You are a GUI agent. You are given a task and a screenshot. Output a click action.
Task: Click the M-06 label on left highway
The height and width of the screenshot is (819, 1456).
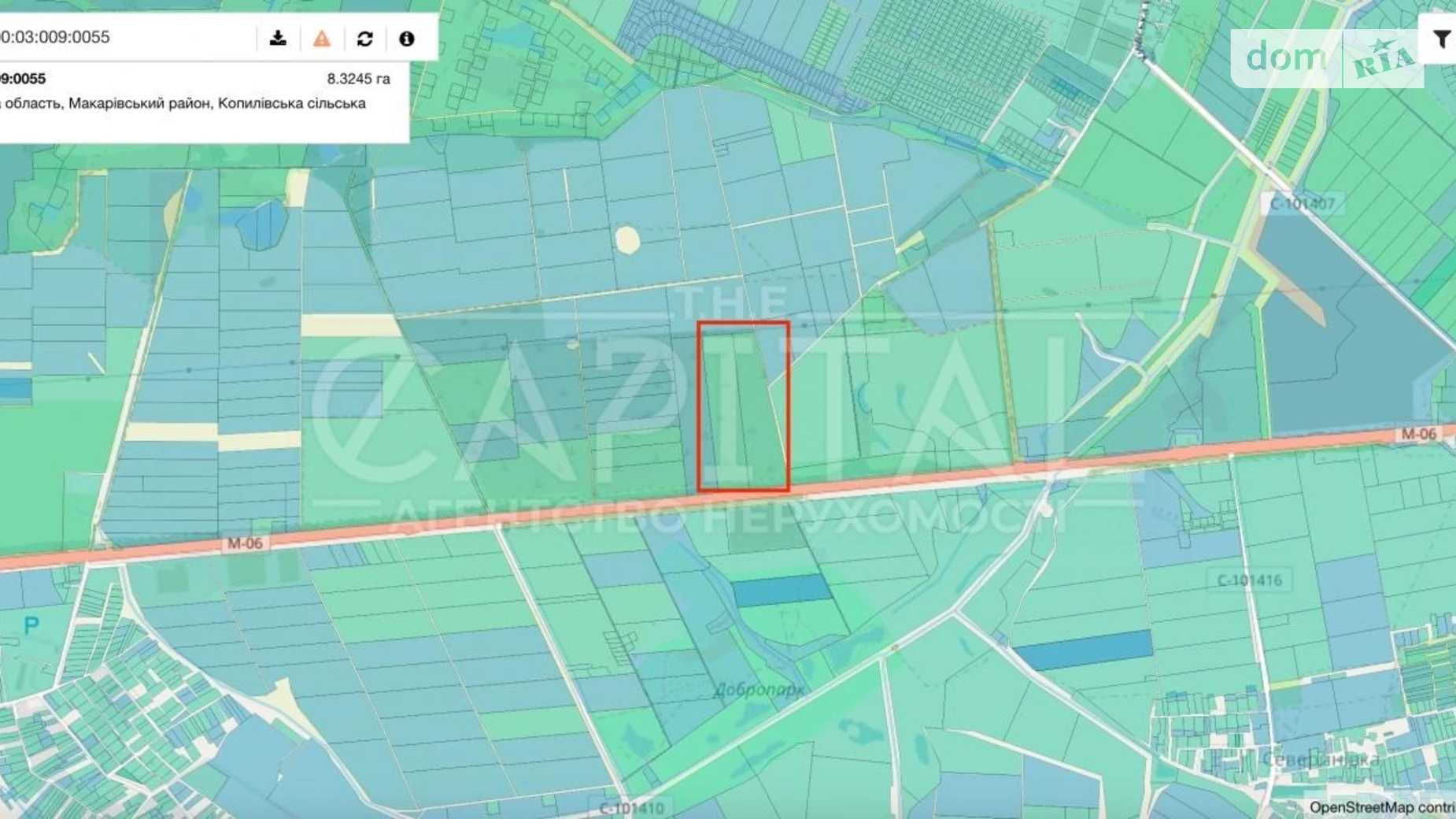coord(244,543)
